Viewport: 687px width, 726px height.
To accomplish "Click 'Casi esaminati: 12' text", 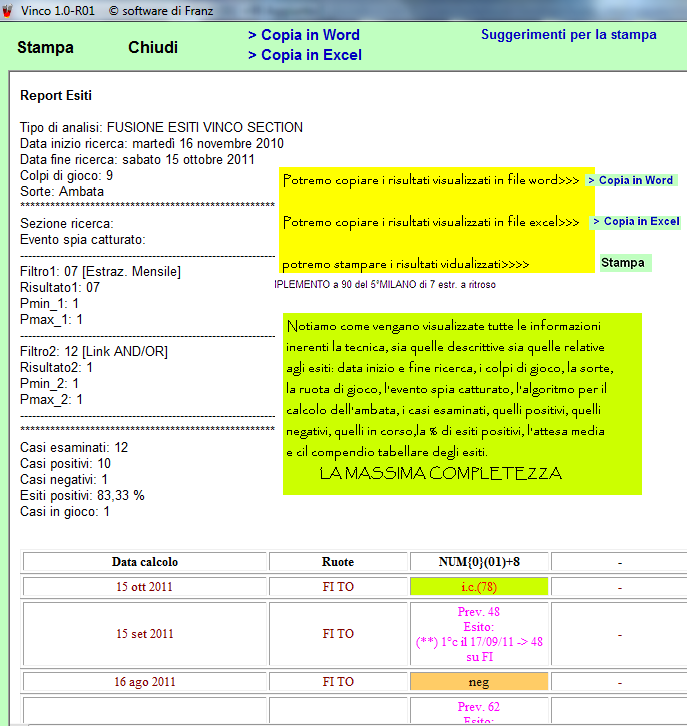I will 74,447.
